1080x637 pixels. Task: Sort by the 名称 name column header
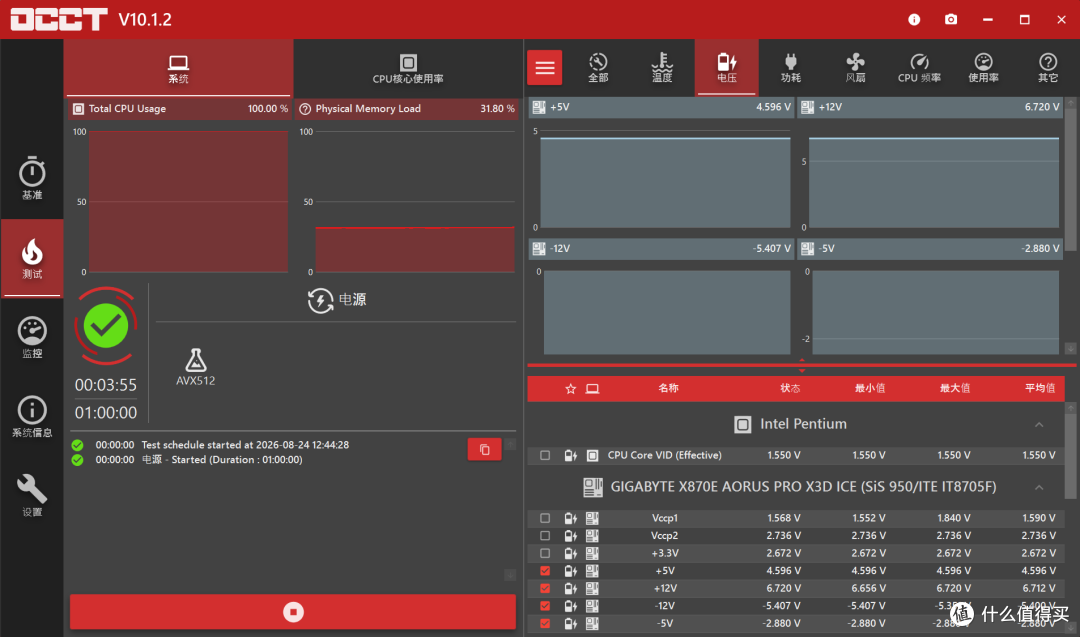click(x=668, y=388)
